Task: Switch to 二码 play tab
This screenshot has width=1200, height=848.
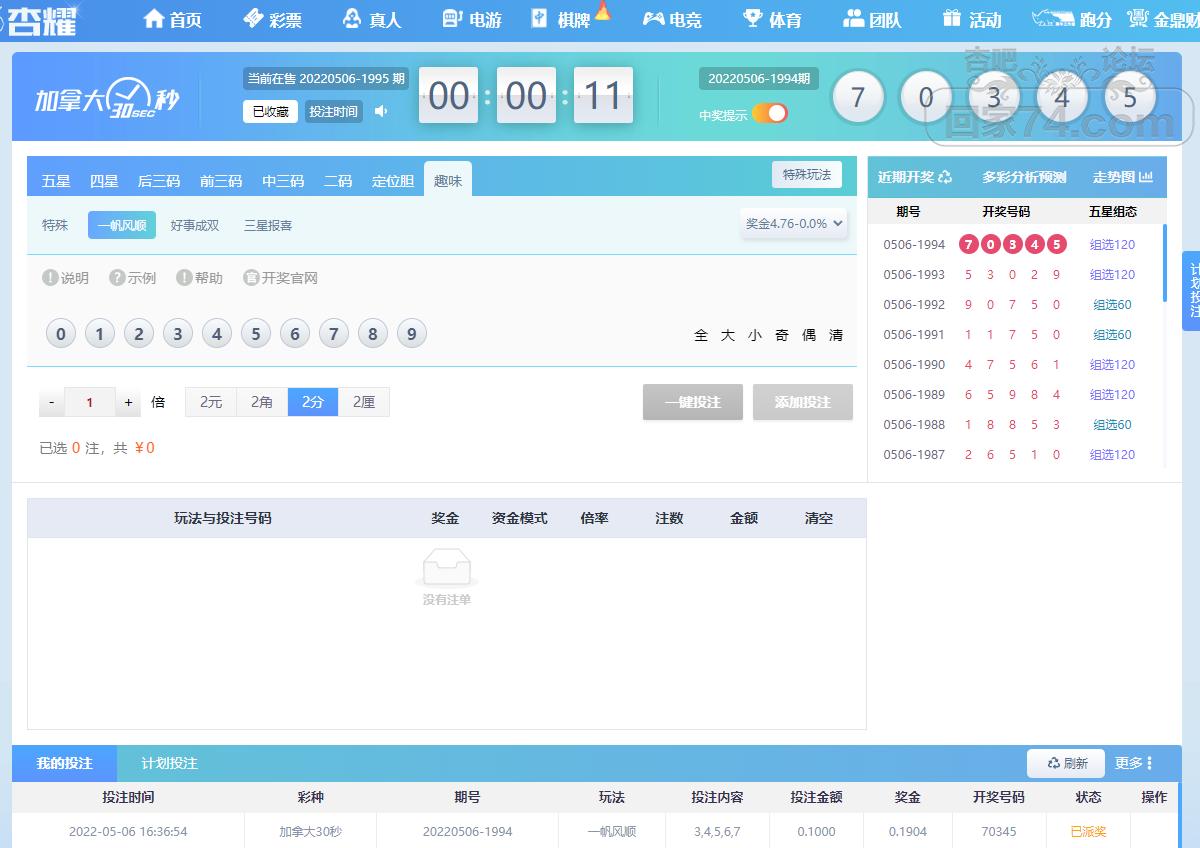Action: pyautogui.click(x=338, y=181)
